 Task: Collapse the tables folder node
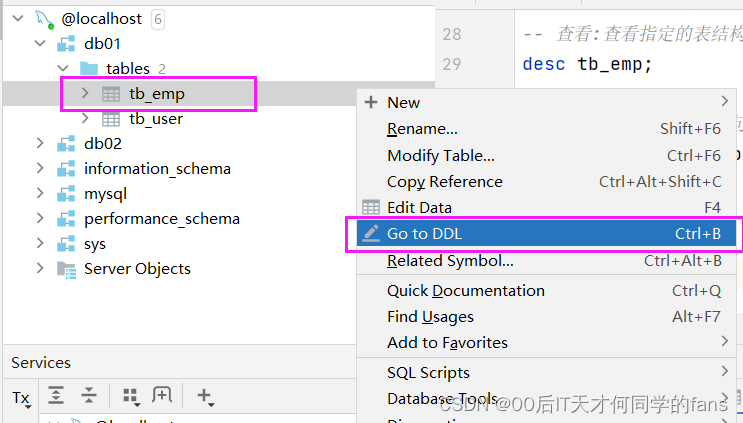coord(63,69)
